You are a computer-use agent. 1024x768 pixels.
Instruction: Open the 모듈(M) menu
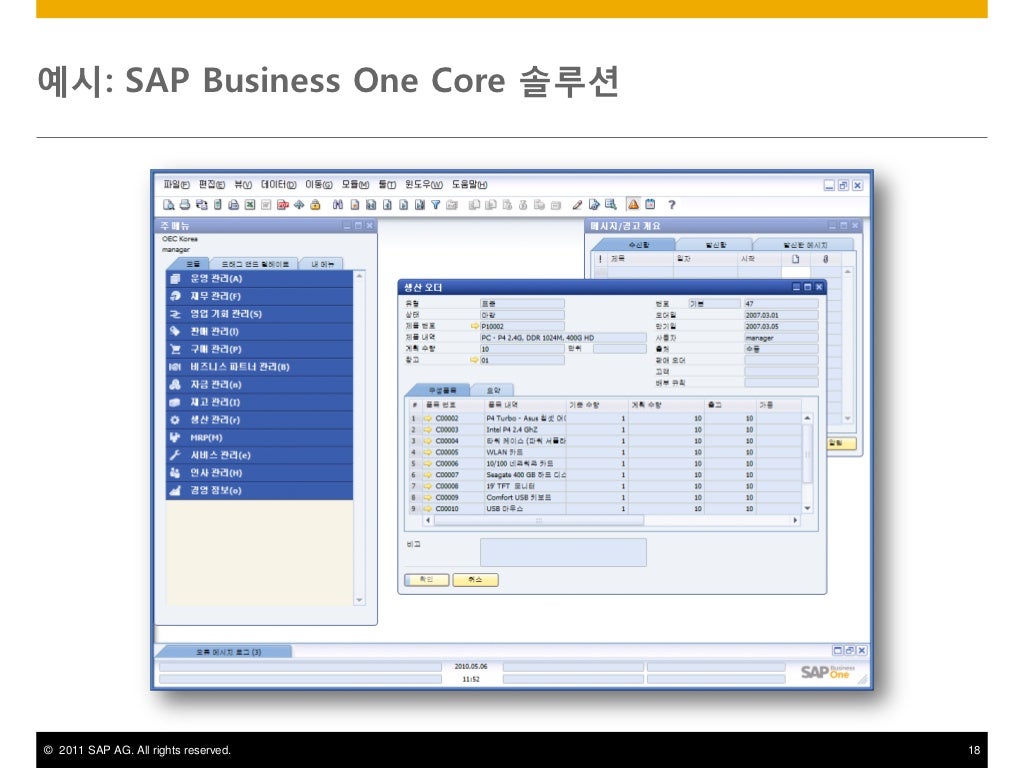click(355, 185)
